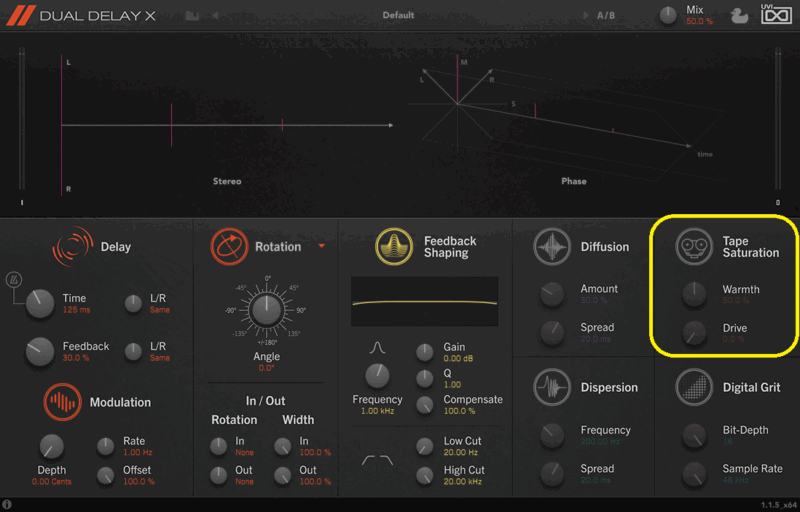800x512 pixels.
Task: Click the High Cut knob
Action: (424, 476)
